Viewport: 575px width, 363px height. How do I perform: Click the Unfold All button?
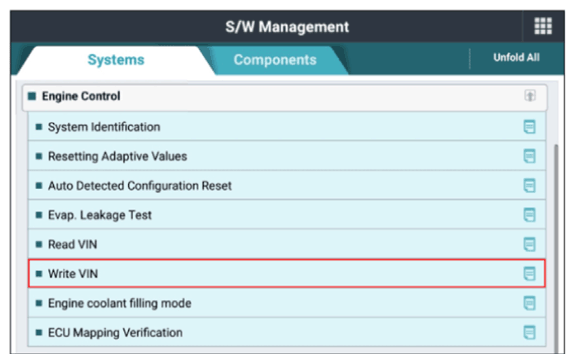coord(516,58)
